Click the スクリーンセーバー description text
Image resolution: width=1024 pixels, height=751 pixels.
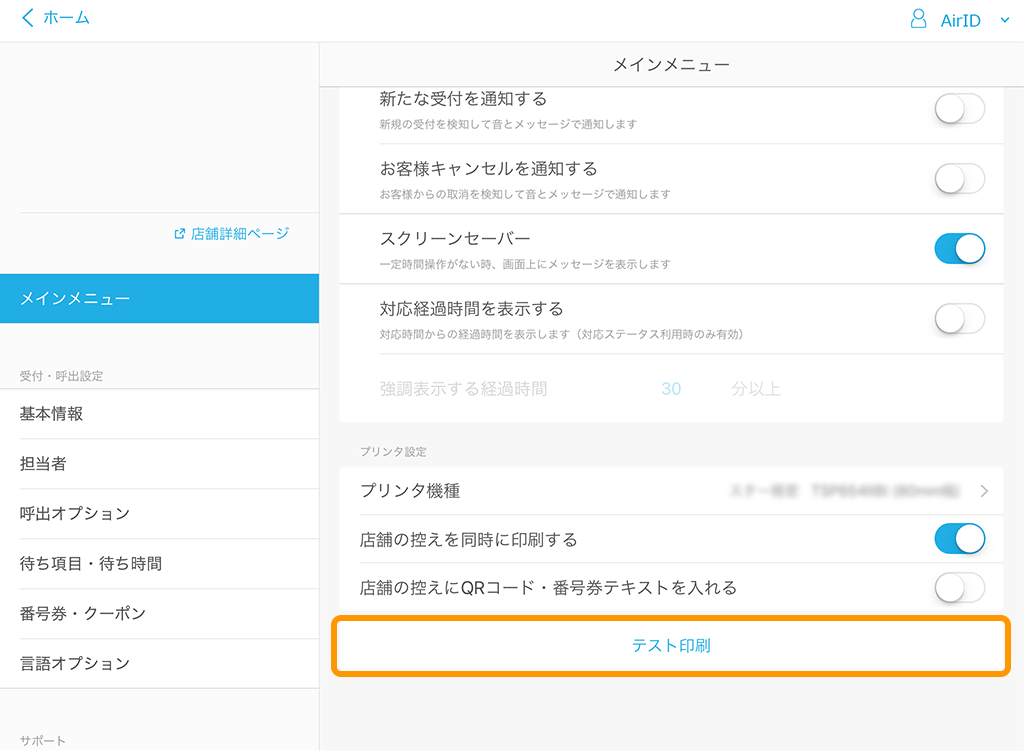(525, 264)
